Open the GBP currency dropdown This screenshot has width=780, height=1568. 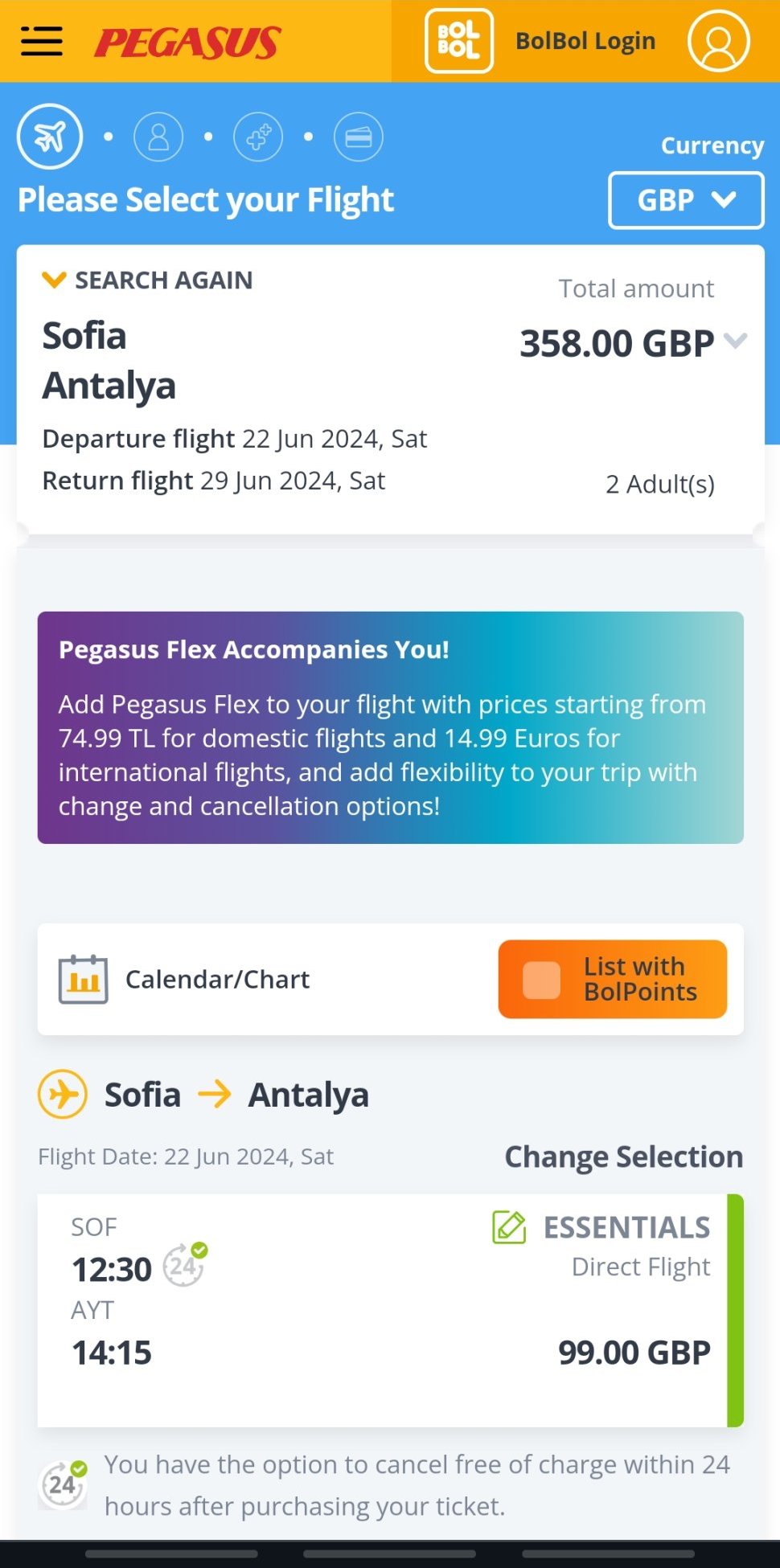[x=685, y=200]
